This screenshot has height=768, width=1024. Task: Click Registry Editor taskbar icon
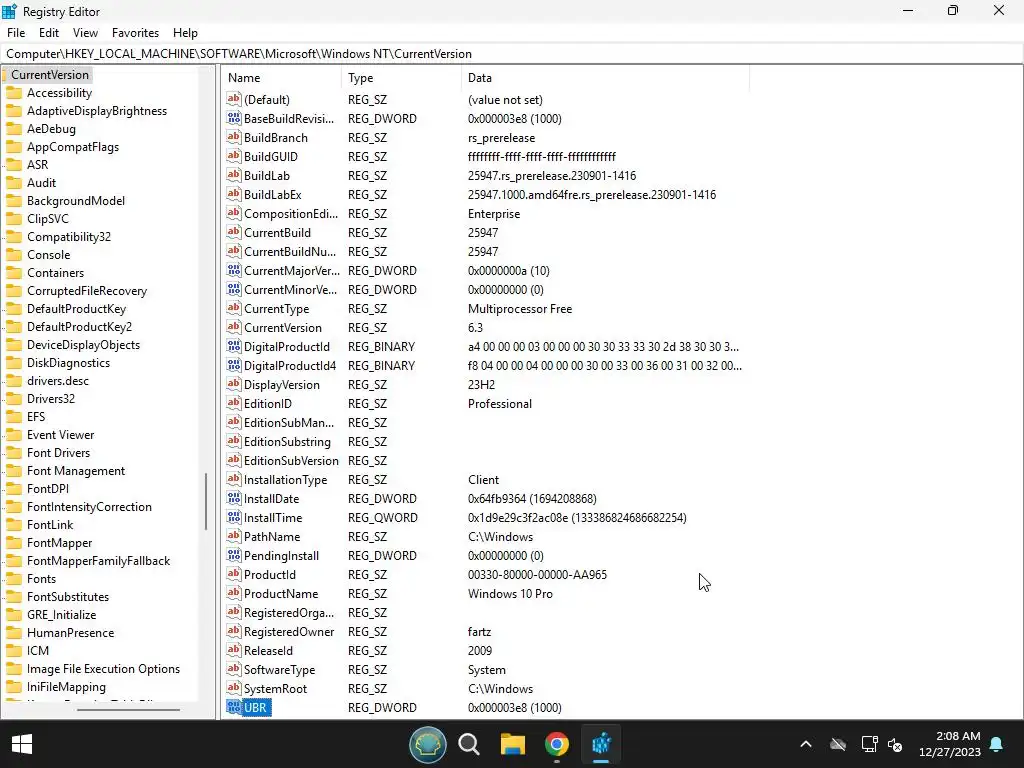(601, 744)
